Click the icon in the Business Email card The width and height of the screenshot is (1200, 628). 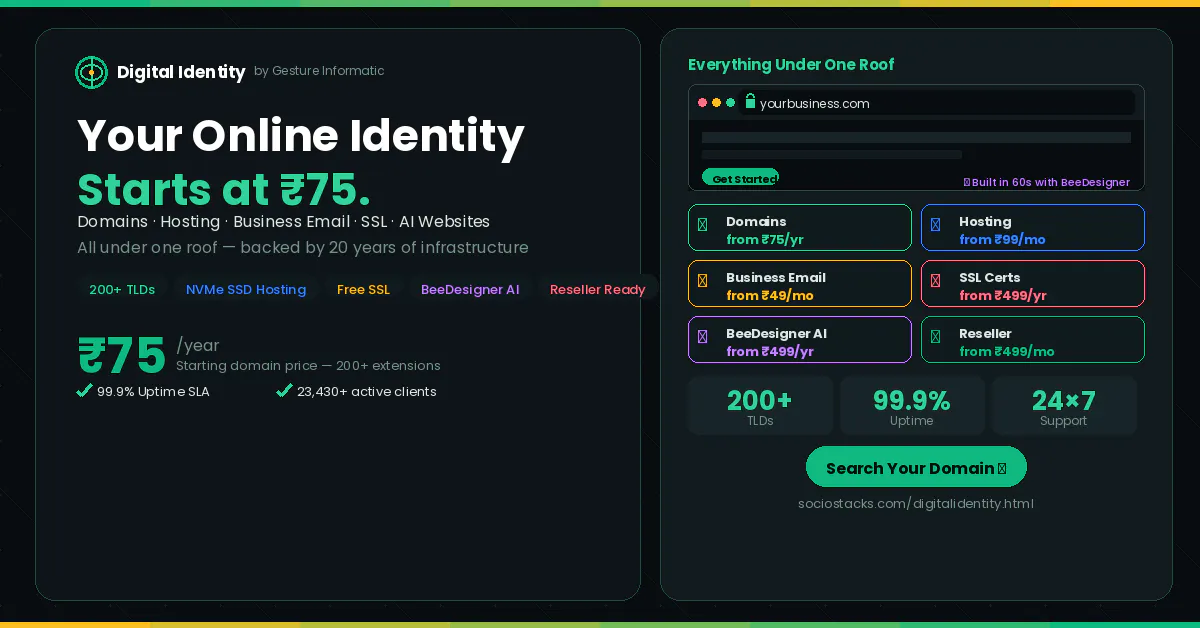point(702,281)
